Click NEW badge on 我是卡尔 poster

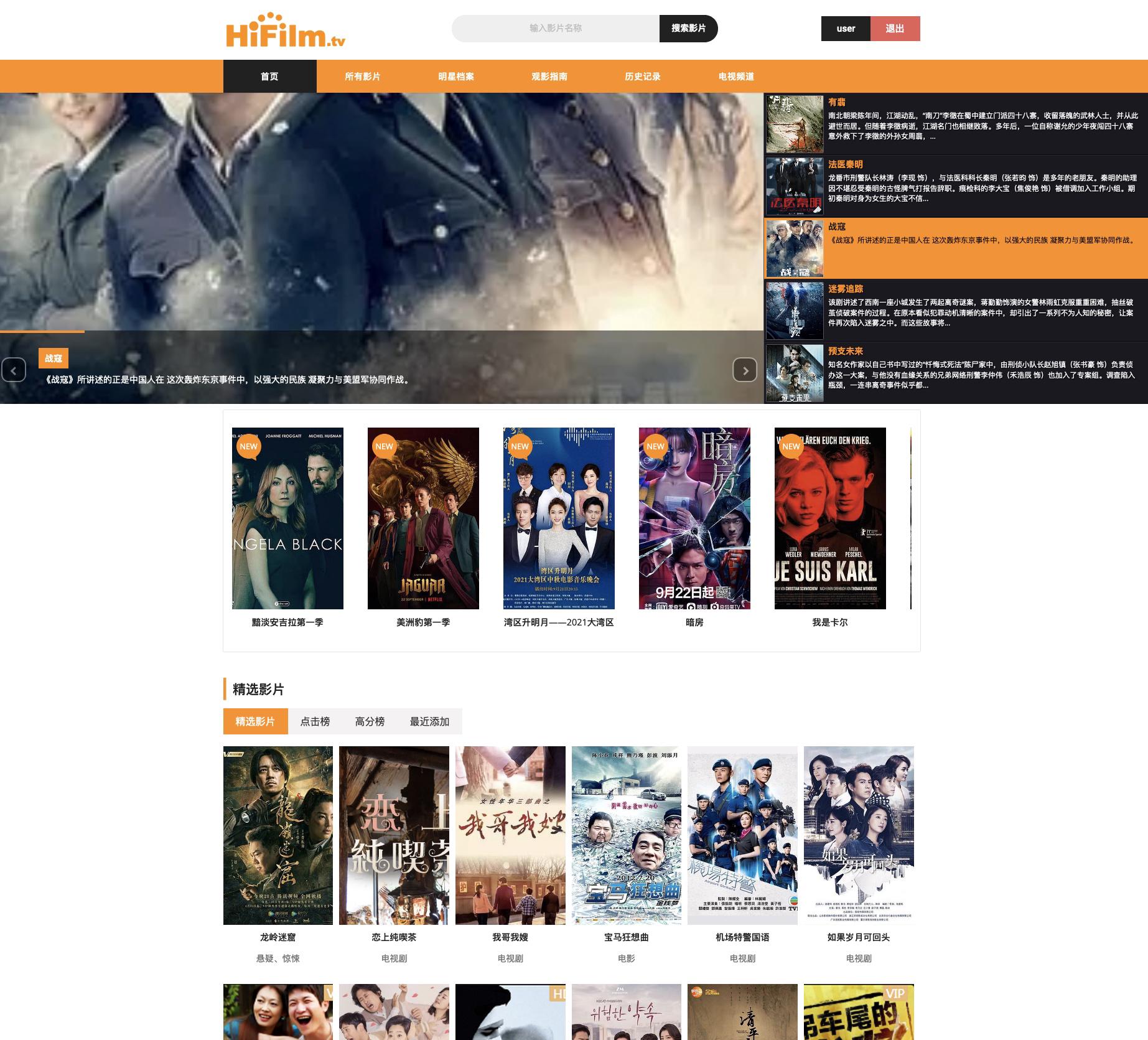[791, 446]
